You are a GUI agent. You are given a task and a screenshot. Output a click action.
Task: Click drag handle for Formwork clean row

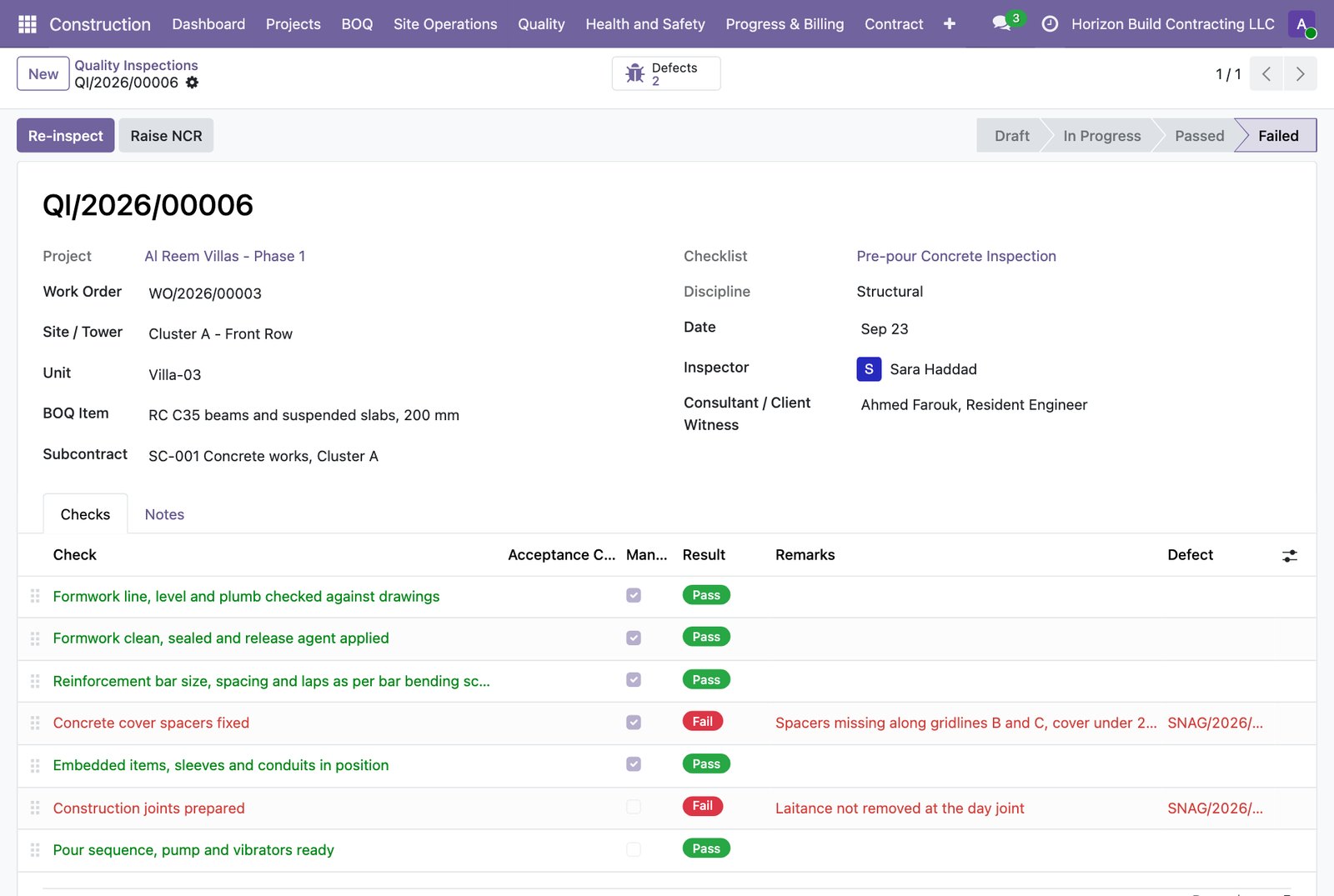tap(35, 638)
